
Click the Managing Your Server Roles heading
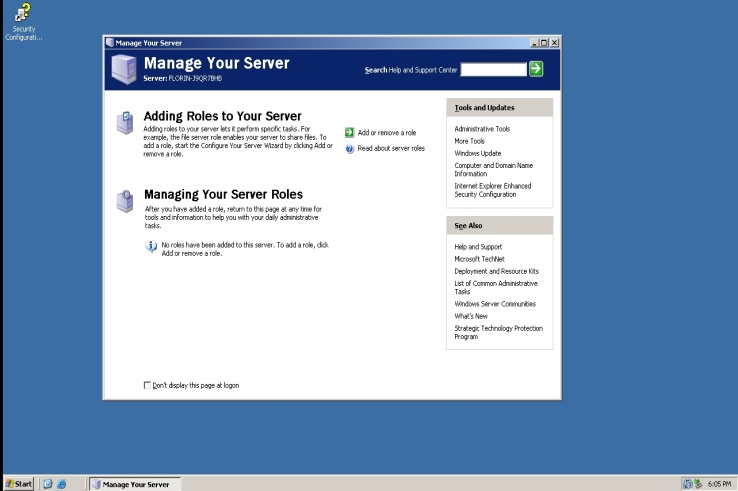(x=223, y=194)
